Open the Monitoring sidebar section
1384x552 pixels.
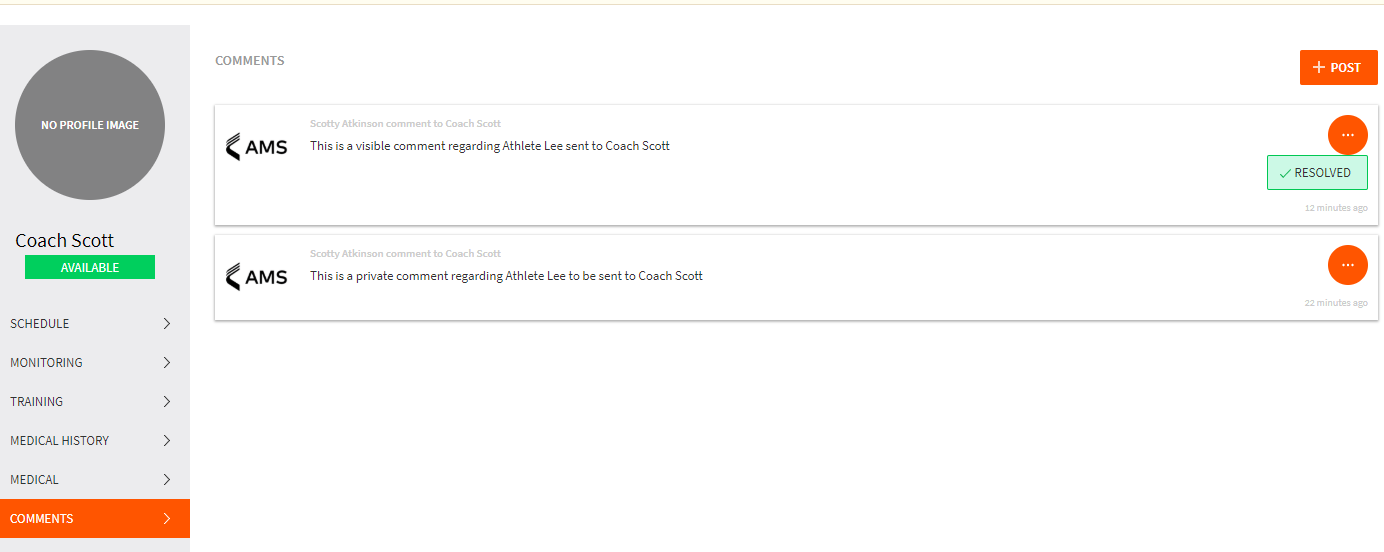pyautogui.click(x=95, y=362)
